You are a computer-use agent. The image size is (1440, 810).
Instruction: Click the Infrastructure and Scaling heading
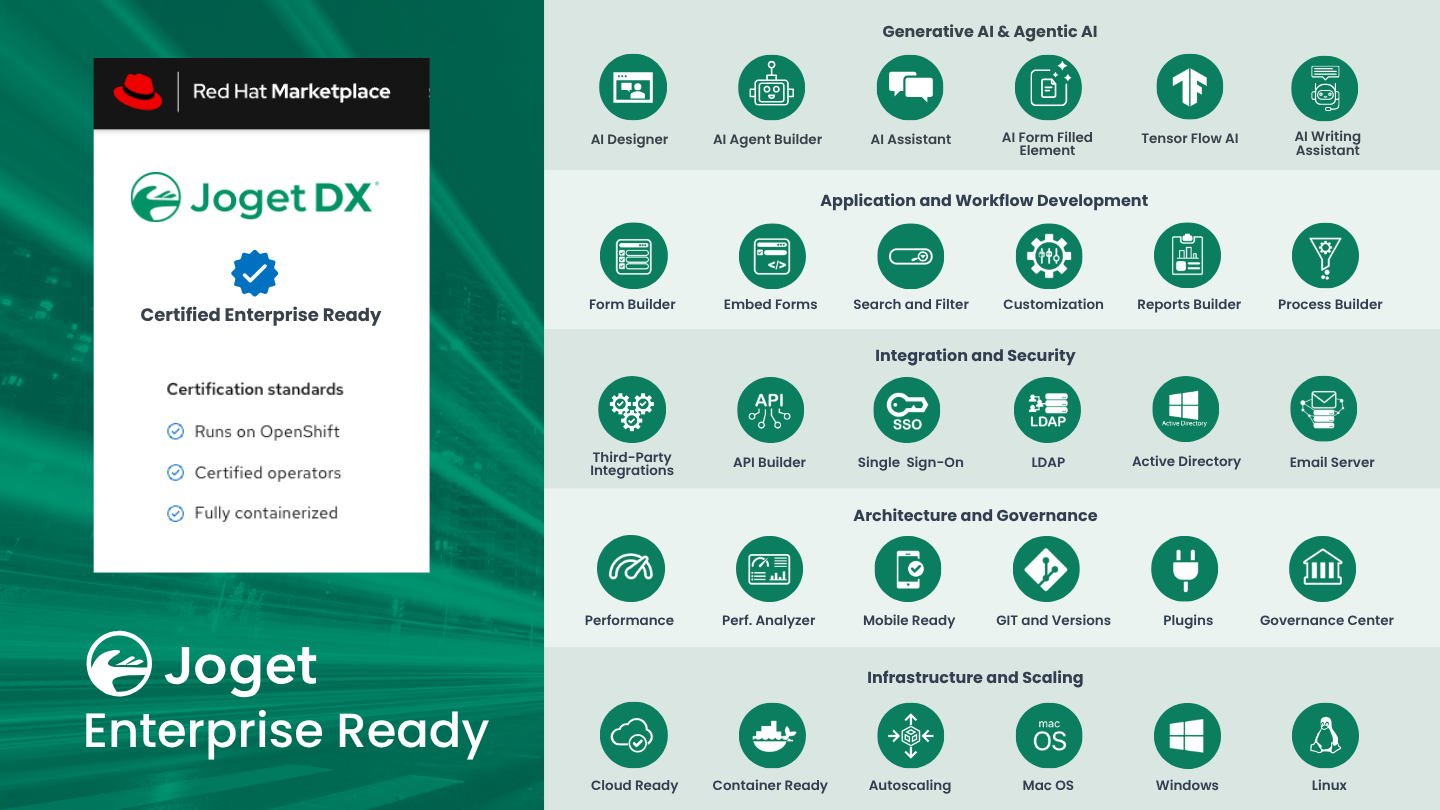(974, 678)
